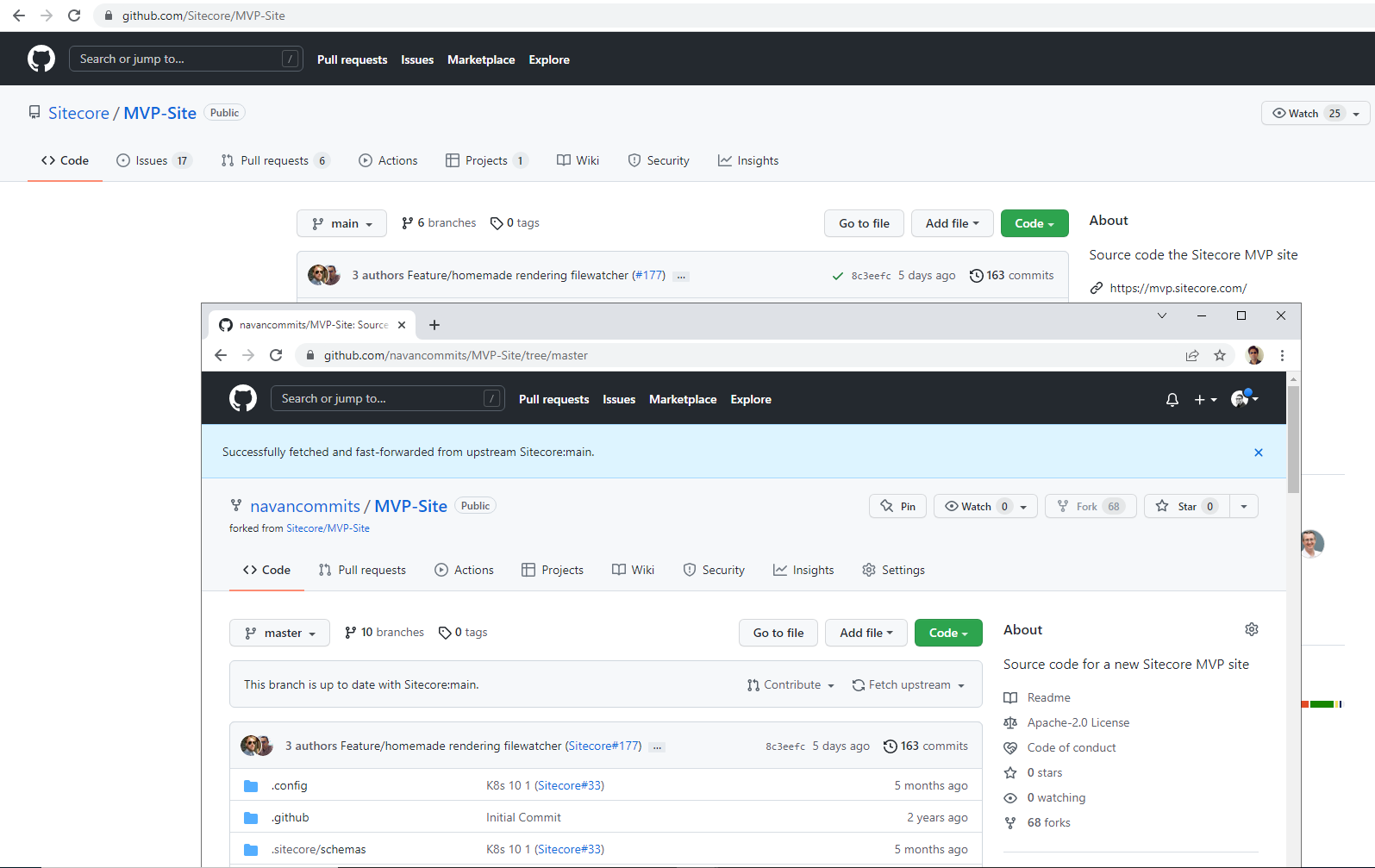The height and width of the screenshot is (868, 1375).
Task: Watch the Sitecore MVP-Site repository in background
Action: point(1315,113)
